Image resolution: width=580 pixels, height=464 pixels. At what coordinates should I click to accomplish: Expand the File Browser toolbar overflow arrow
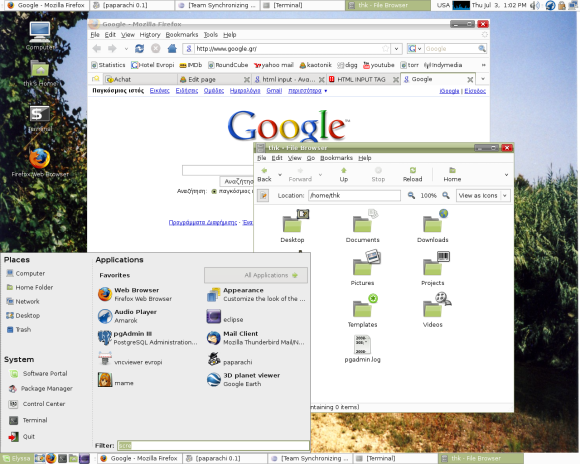pyautogui.click(x=506, y=175)
